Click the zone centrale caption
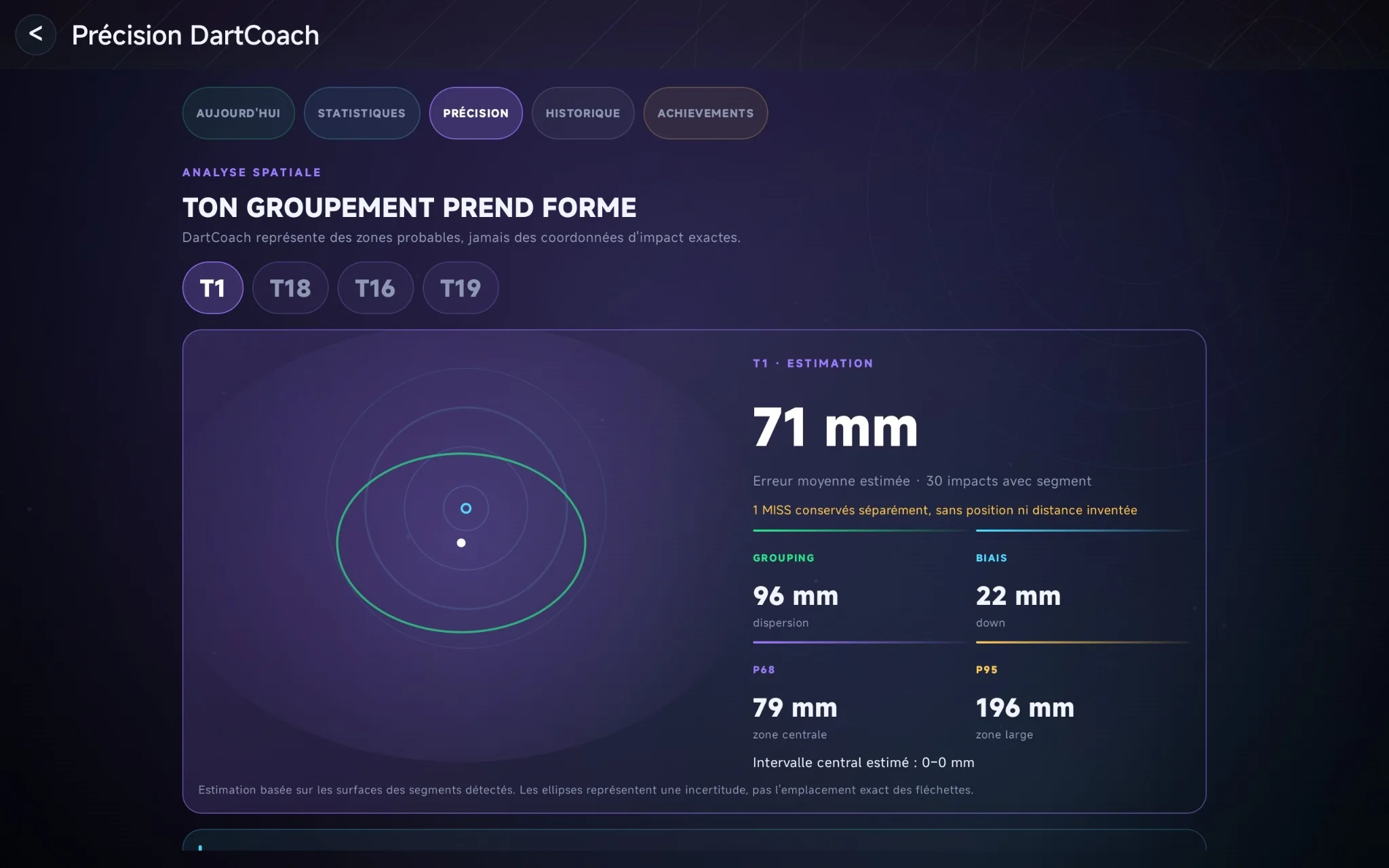1389x868 pixels. coord(789,734)
